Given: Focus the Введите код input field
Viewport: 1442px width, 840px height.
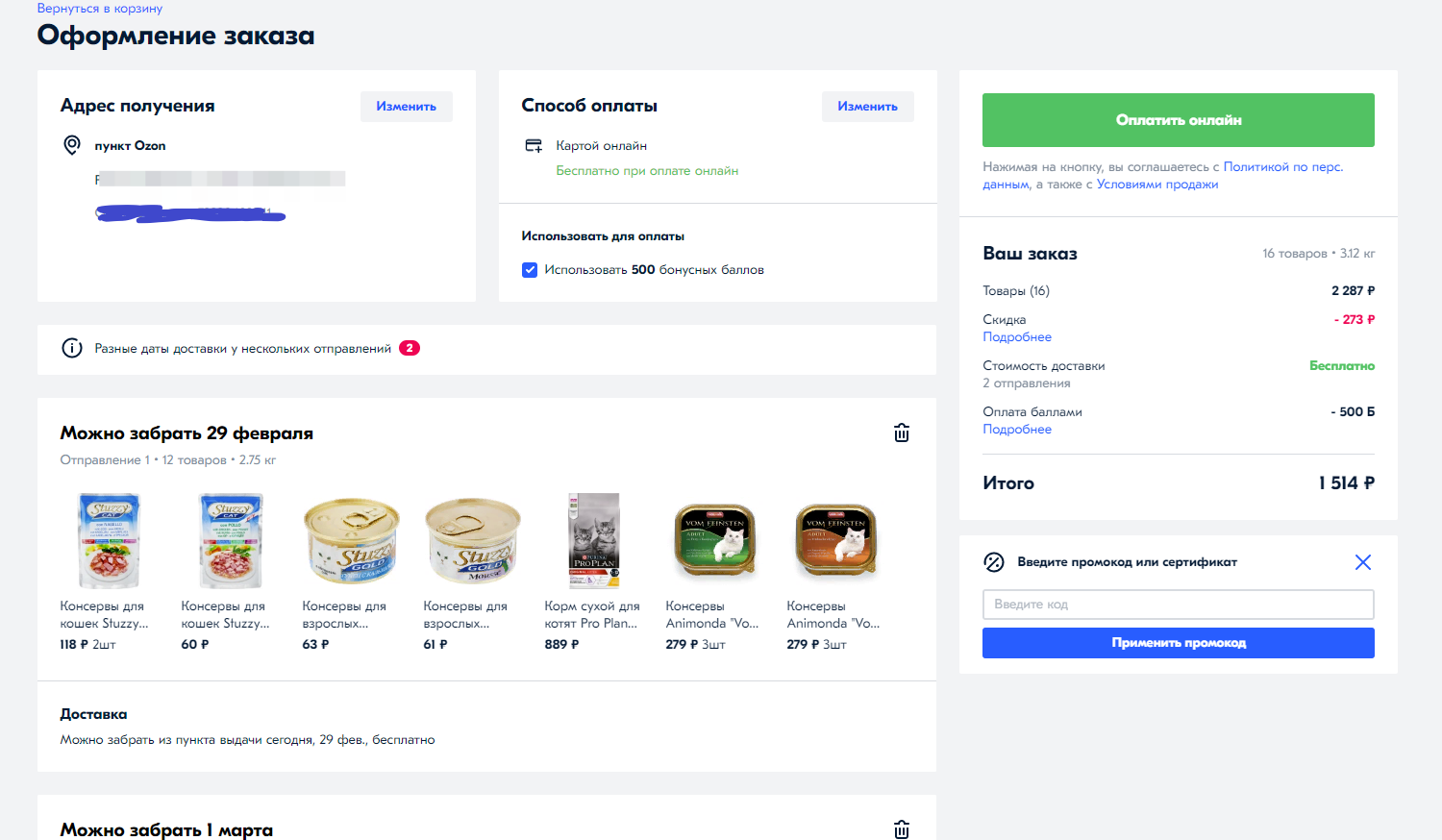Looking at the screenshot, I should pos(1179,605).
